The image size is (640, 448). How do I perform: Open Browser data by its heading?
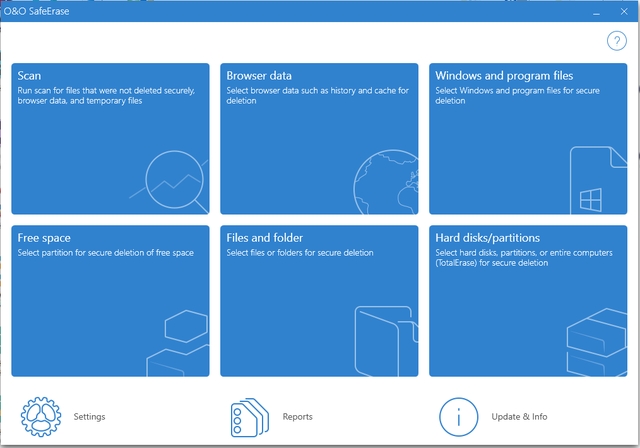(259, 76)
